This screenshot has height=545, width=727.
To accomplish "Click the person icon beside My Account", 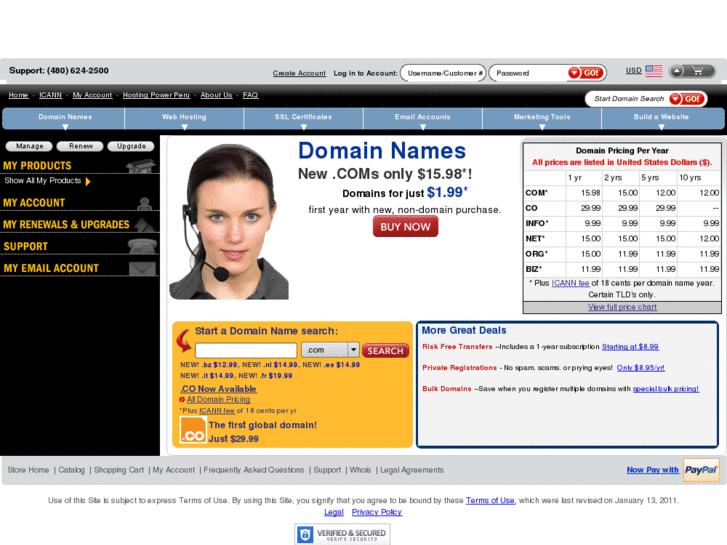I will click(x=145, y=203).
